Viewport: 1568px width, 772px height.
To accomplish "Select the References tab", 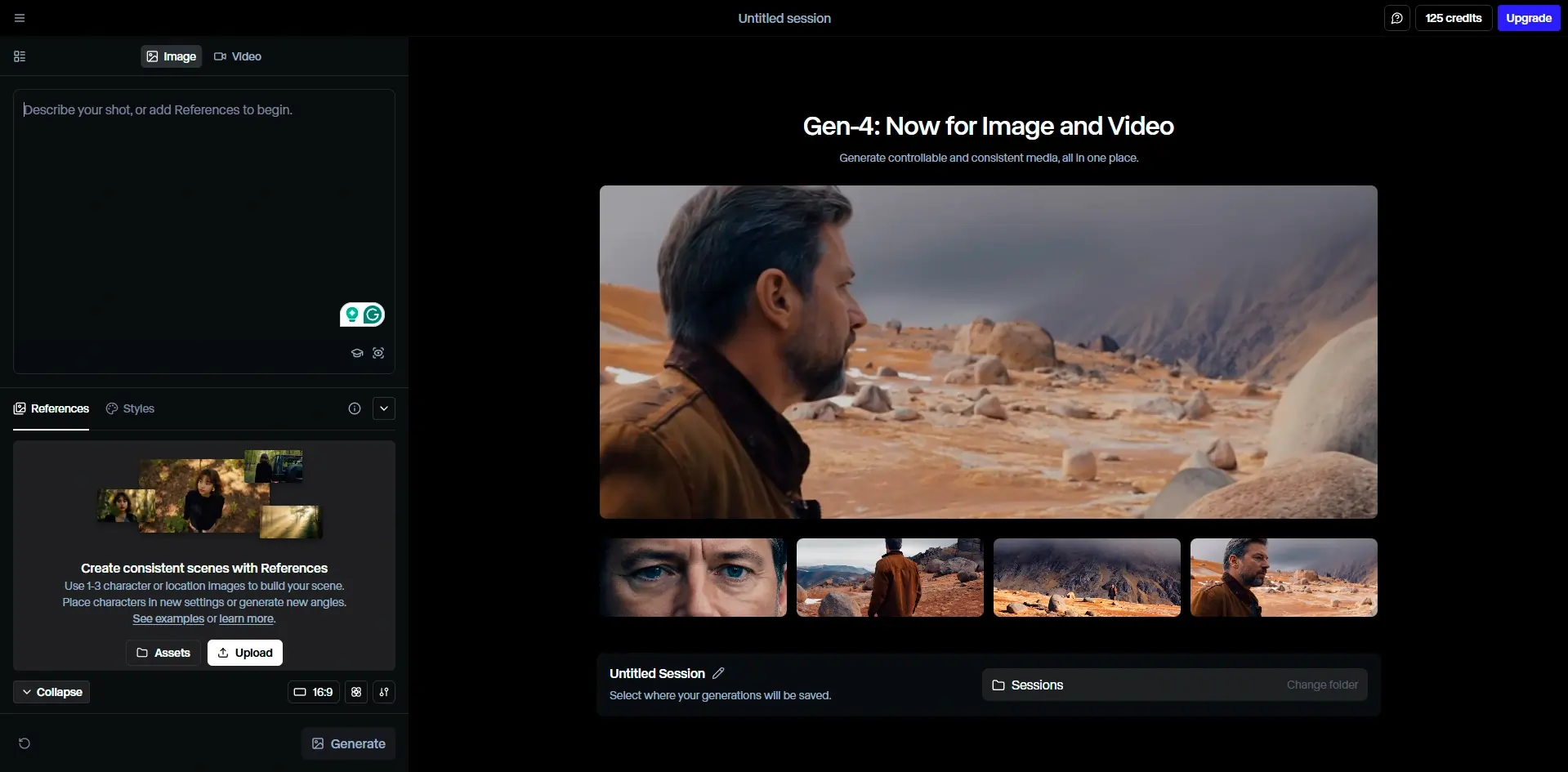I will pos(51,408).
